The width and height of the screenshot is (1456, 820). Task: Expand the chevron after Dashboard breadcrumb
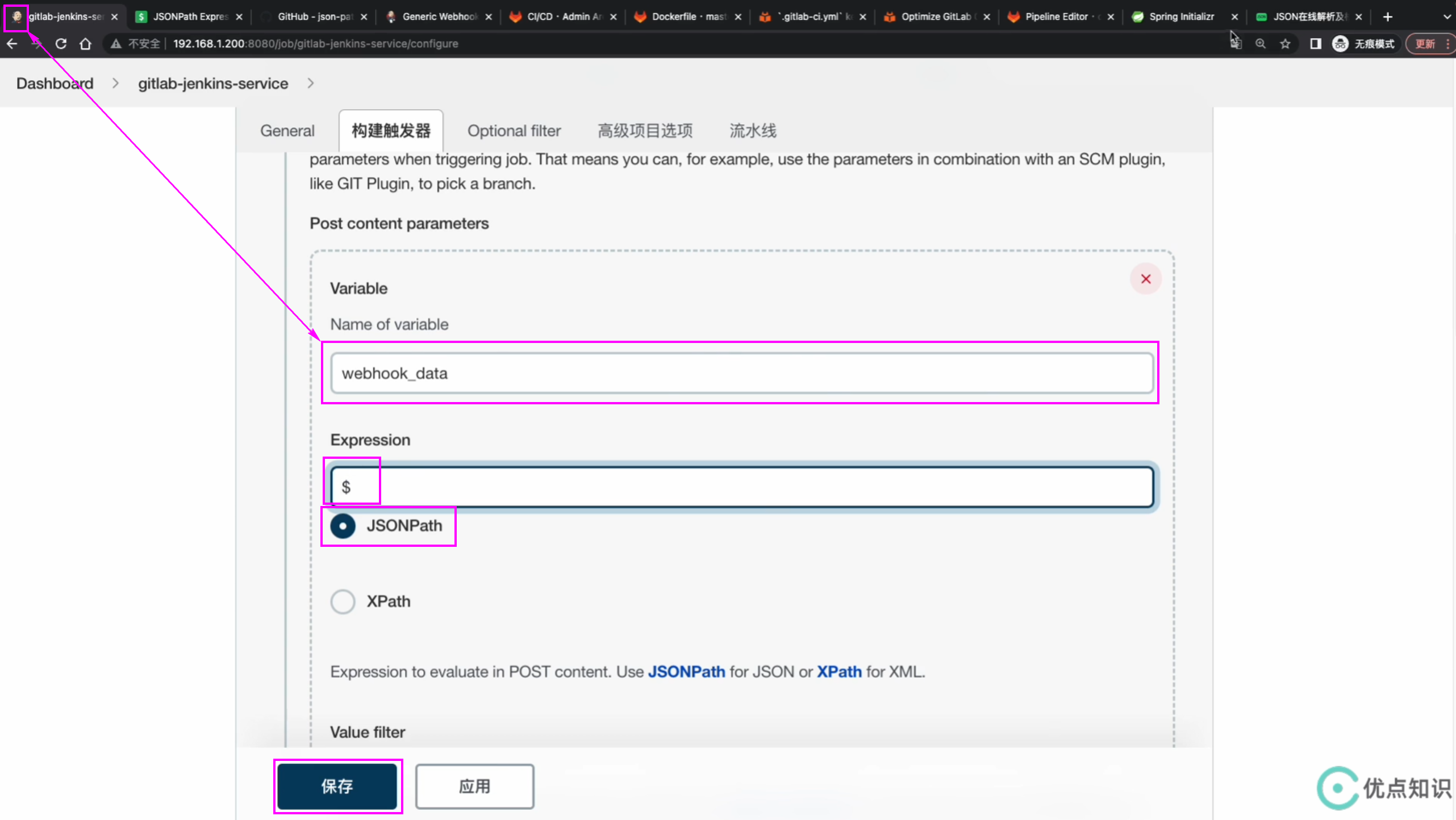[116, 83]
